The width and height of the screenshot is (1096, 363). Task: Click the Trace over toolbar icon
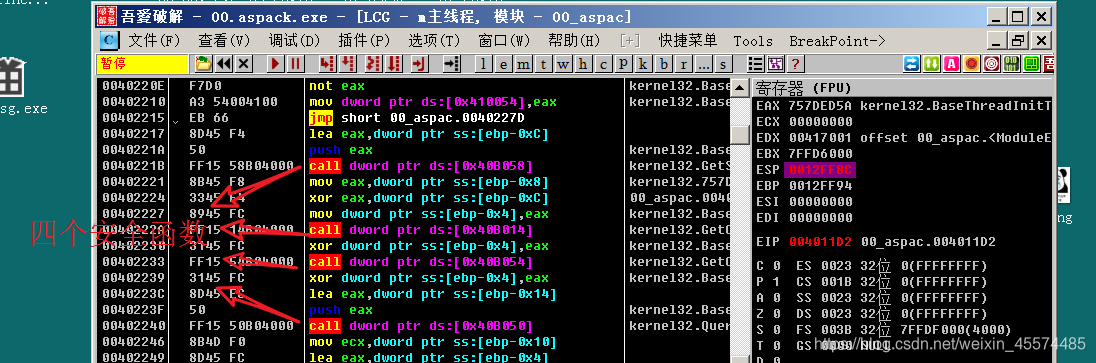pos(395,64)
